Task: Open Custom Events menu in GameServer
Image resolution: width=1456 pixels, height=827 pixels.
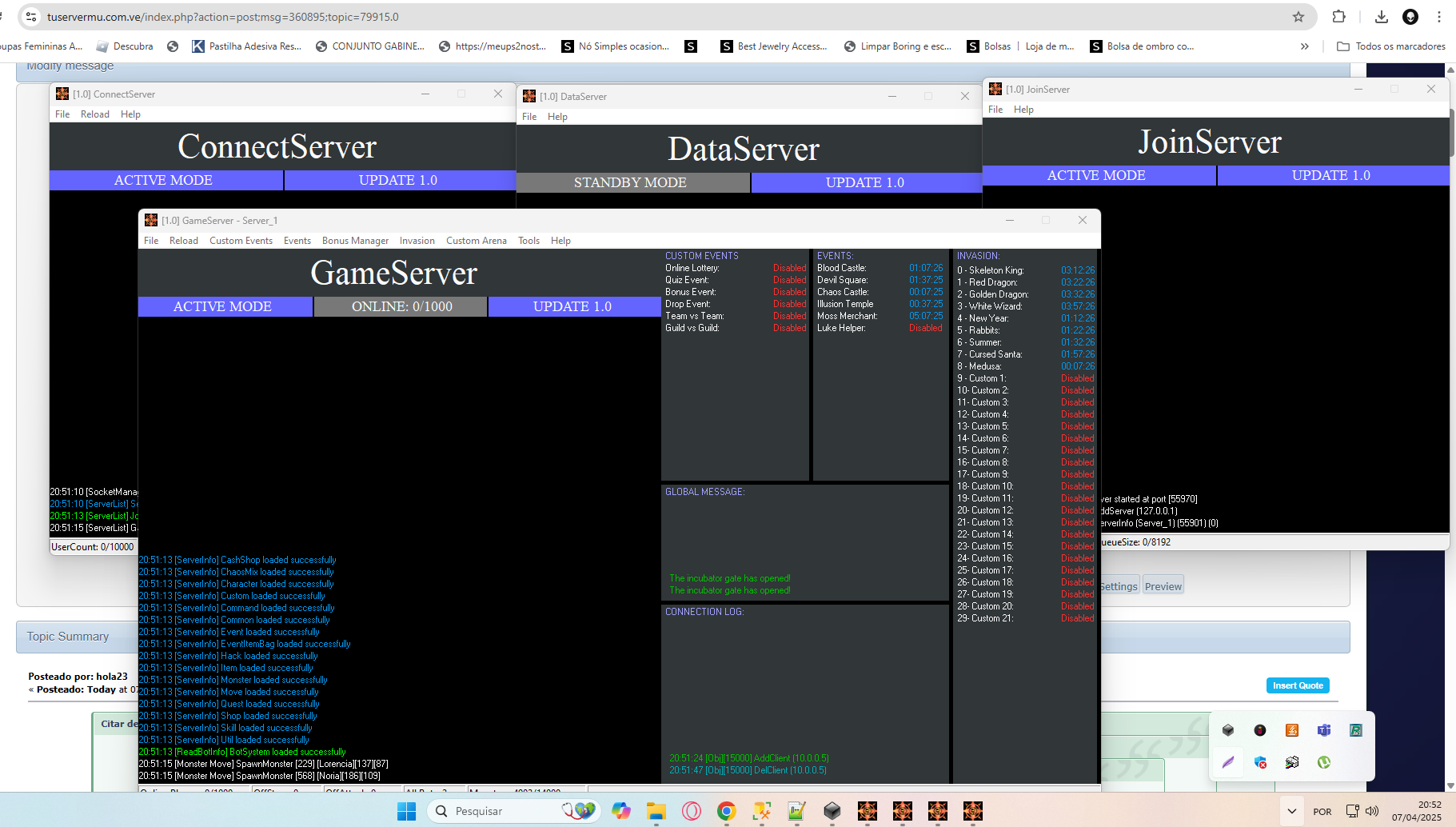Action: 241,241
